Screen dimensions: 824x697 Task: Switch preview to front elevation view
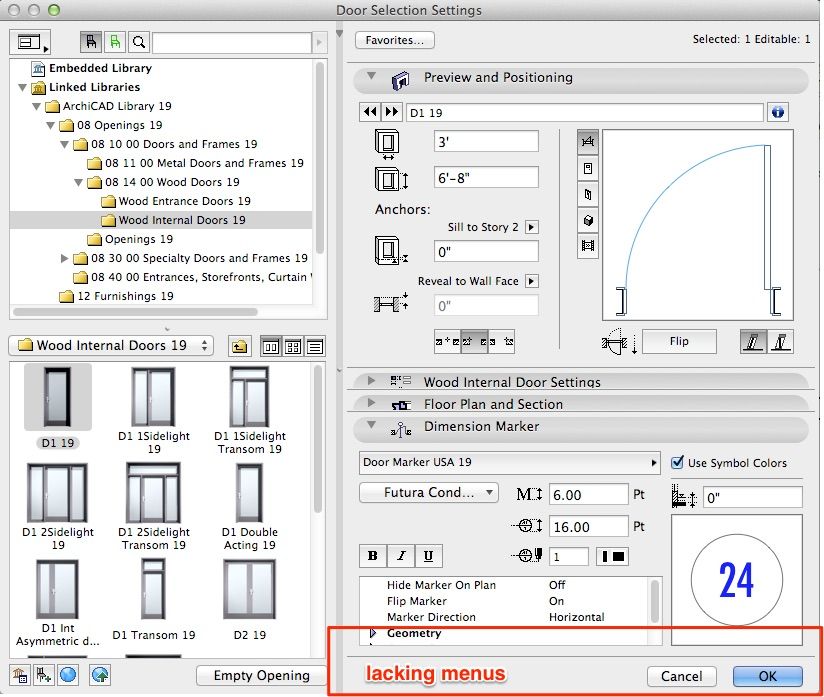(x=588, y=168)
